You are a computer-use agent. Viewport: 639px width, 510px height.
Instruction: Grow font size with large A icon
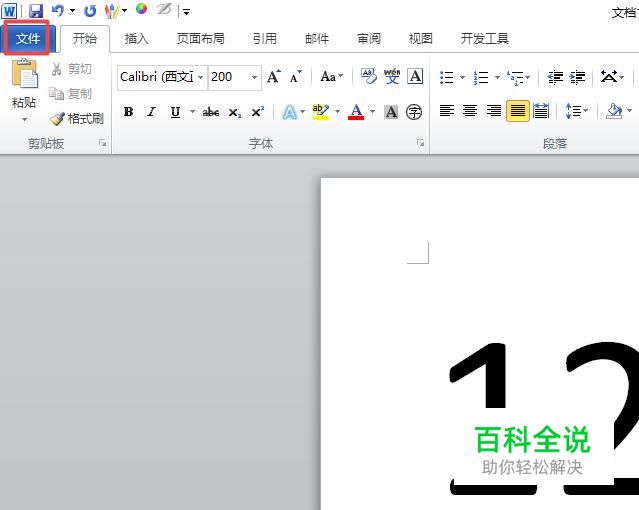[273, 77]
